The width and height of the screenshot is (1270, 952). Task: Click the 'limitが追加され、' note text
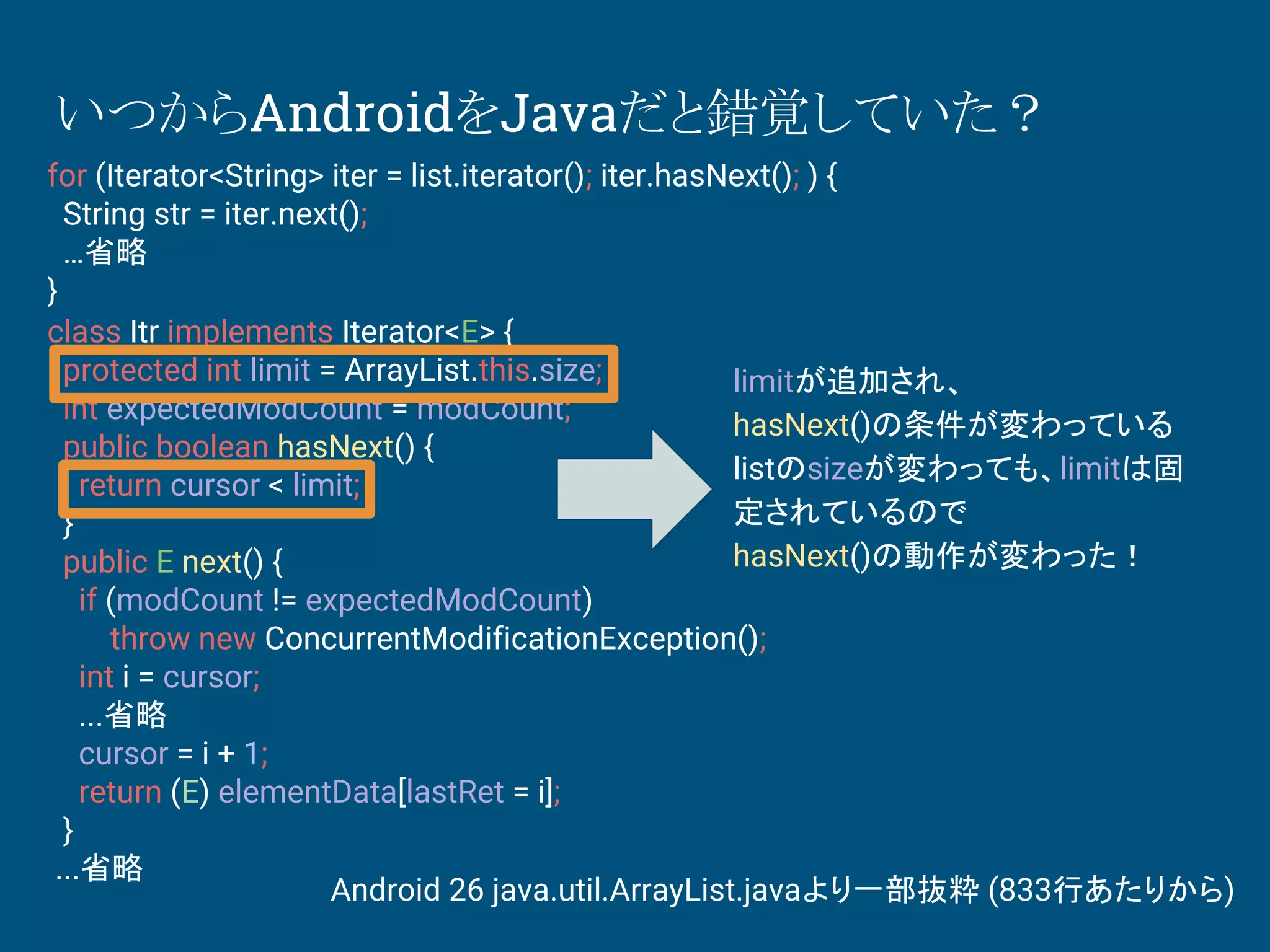(x=847, y=381)
